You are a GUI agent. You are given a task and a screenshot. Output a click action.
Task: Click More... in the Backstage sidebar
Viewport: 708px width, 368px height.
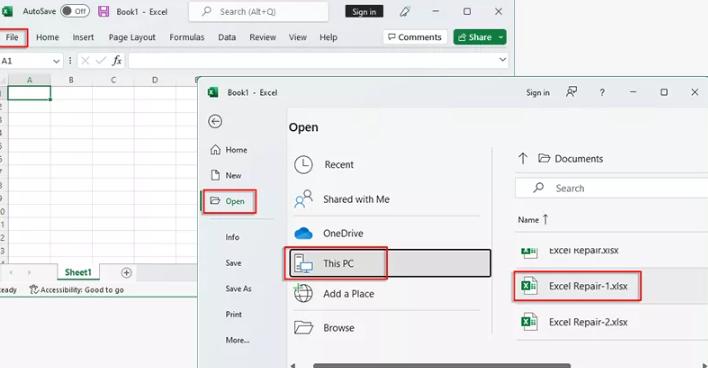[x=238, y=340]
